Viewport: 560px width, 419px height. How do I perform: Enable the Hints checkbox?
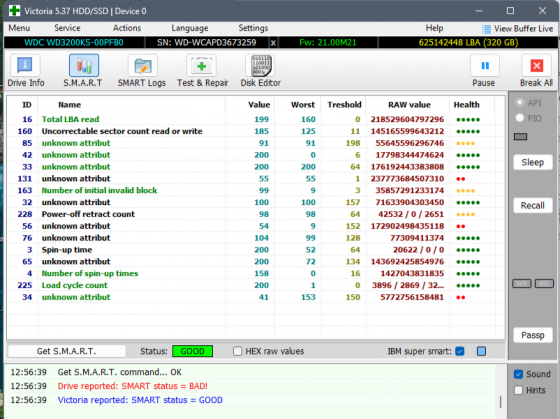(x=518, y=390)
